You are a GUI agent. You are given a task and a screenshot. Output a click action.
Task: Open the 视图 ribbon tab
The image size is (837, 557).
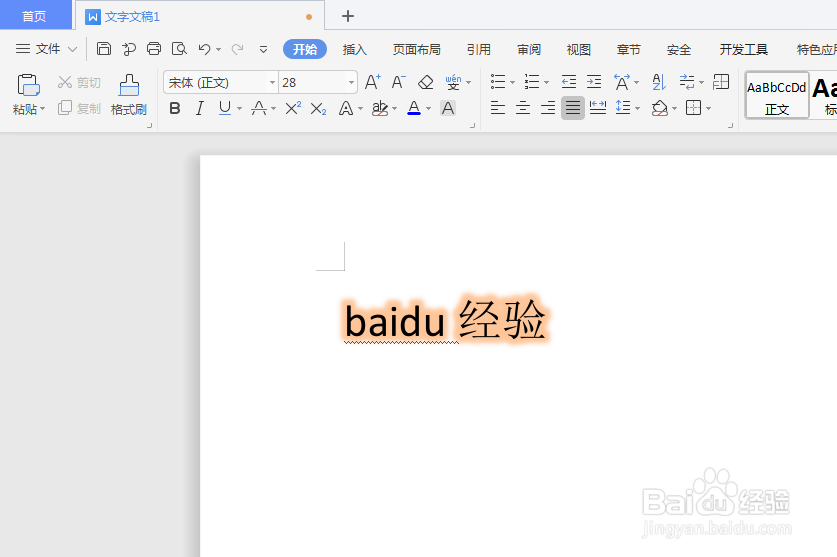579,50
